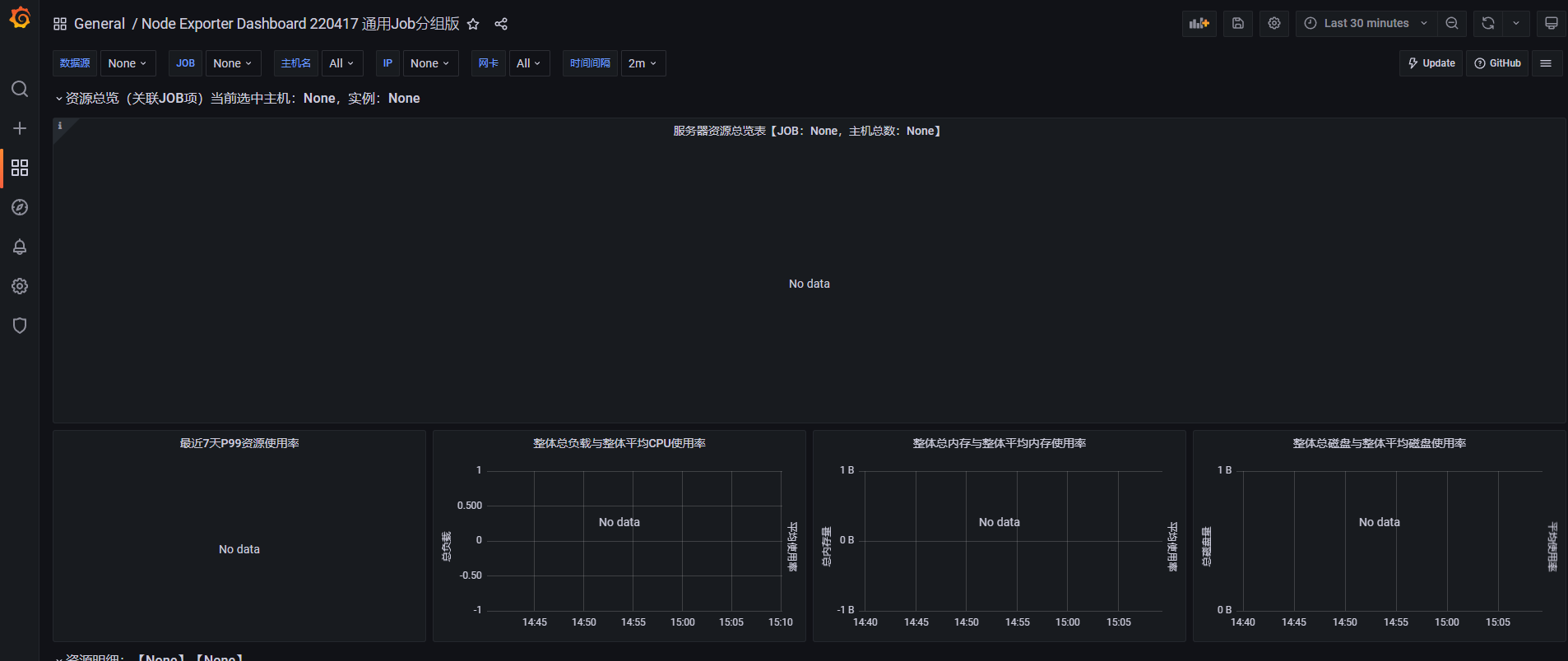Open the Alerting bell icon
This screenshot has width=1568, height=661.
pyautogui.click(x=20, y=247)
